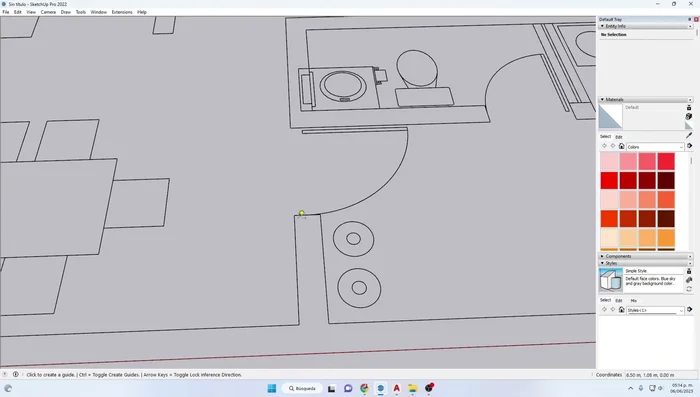700x397 pixels.
Task: Switch to Materials Edit tab
Action: [x=619, y=137]
